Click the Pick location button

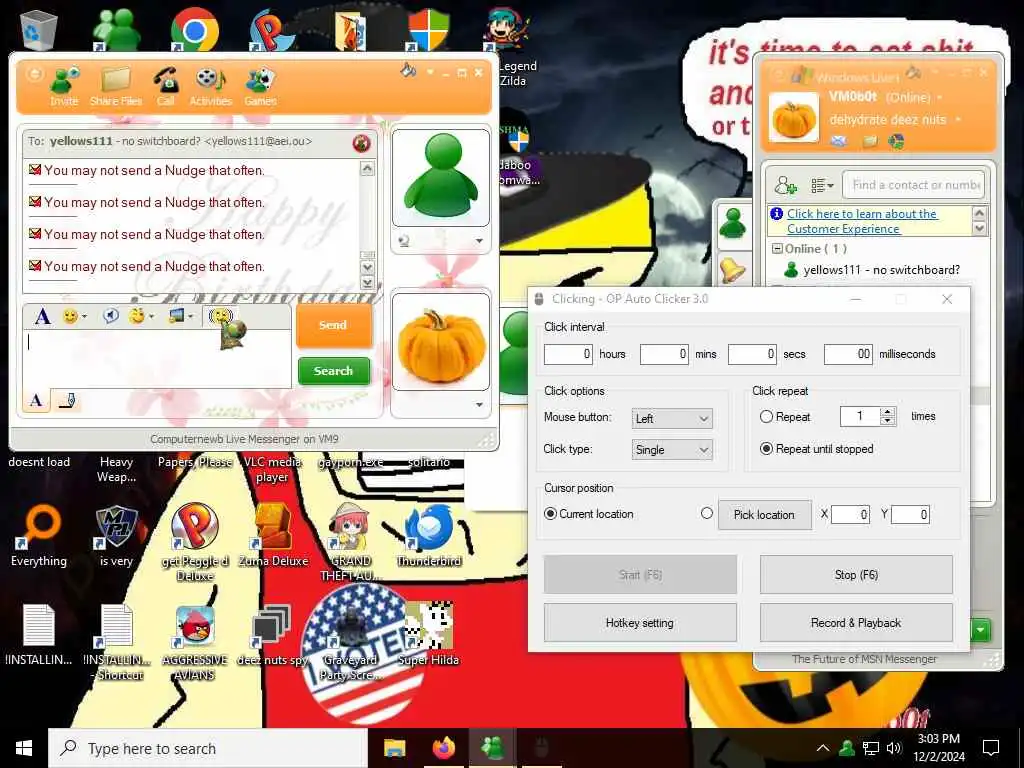[764, 515]
